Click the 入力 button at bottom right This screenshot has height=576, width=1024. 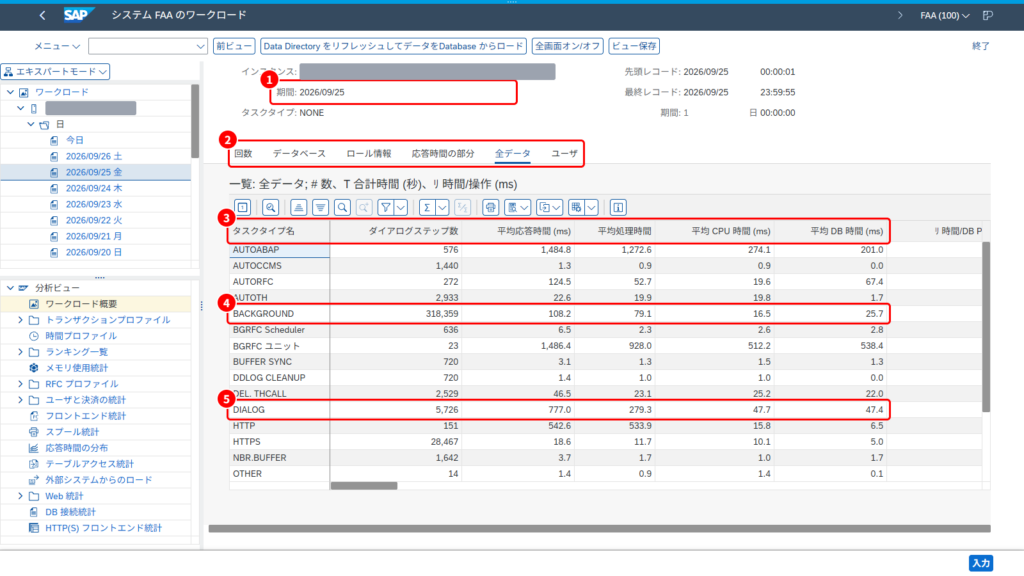click(980, 563)
